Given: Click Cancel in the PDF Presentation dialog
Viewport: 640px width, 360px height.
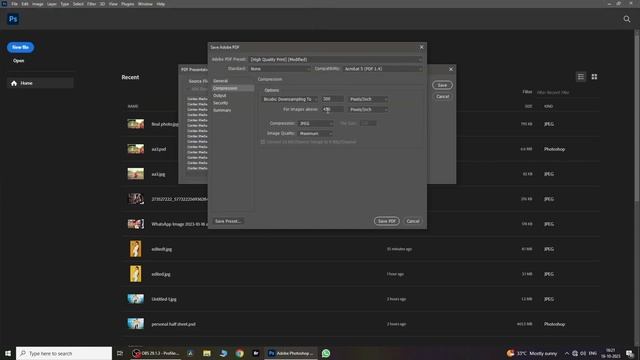Looking at the screenshot, I should [x=442, y=97].
